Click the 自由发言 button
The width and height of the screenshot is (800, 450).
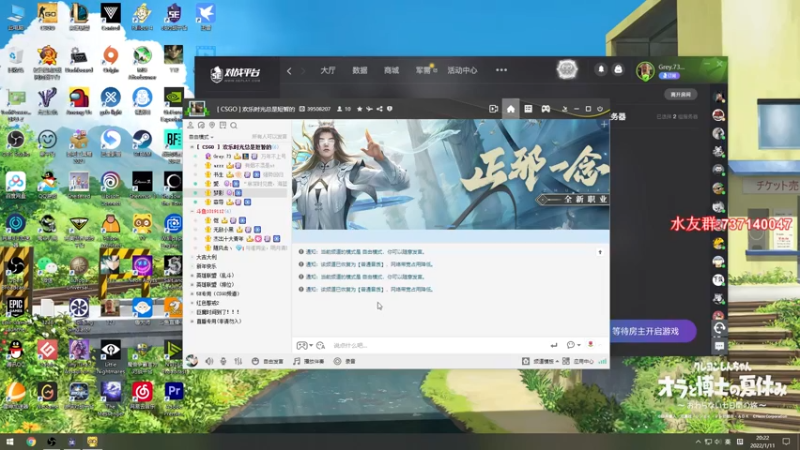coord(267,361)
